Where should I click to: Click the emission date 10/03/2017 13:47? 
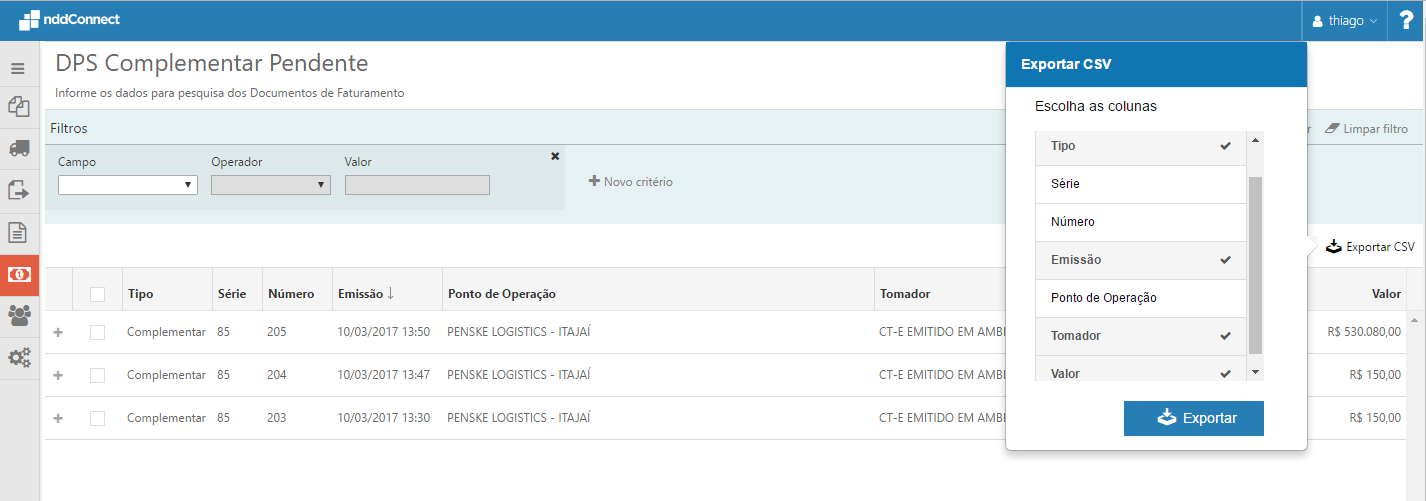tap(384, 375)
